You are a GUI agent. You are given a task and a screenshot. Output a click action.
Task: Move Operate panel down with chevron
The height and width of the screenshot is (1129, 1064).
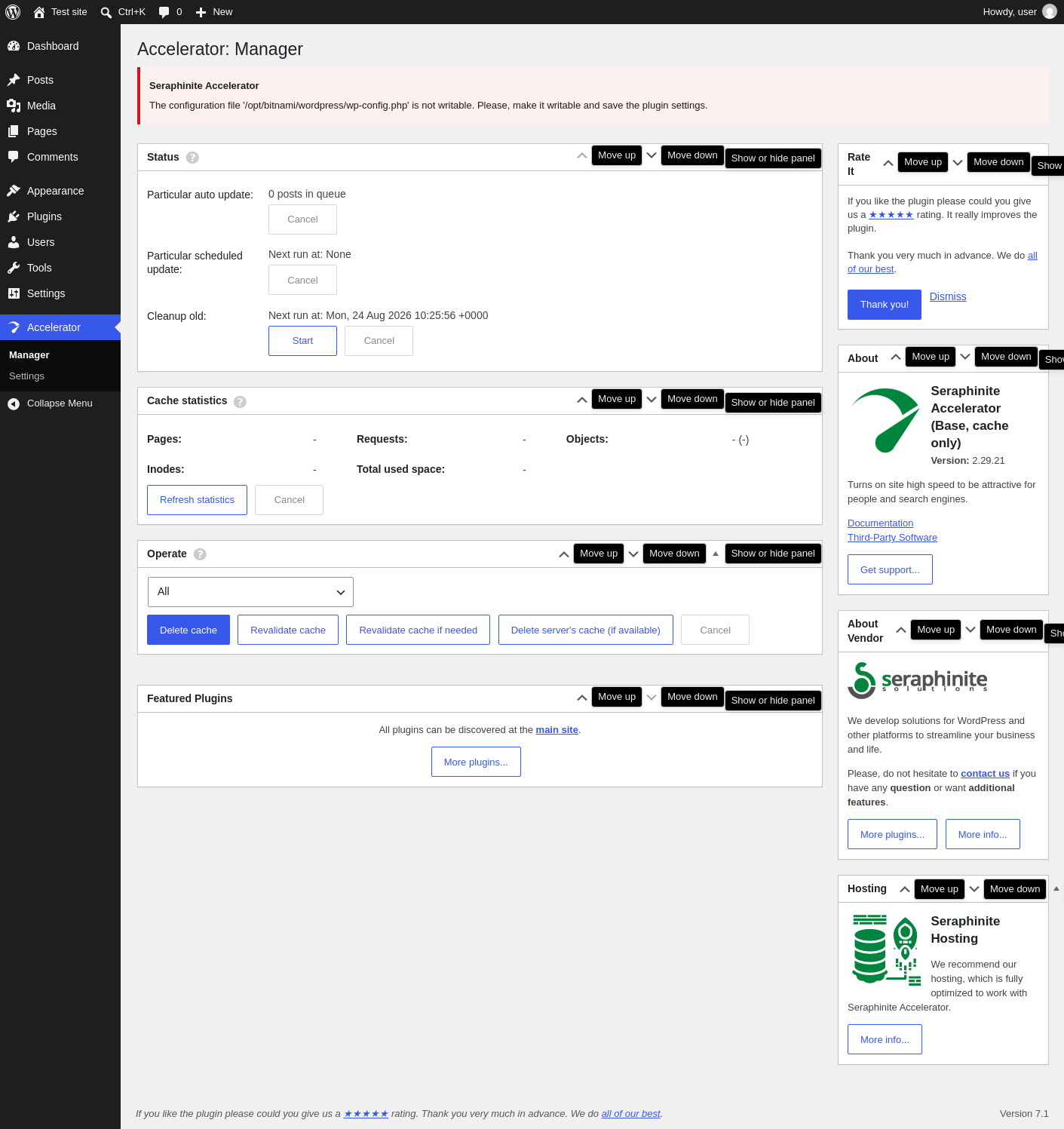[x=633, y=554]
